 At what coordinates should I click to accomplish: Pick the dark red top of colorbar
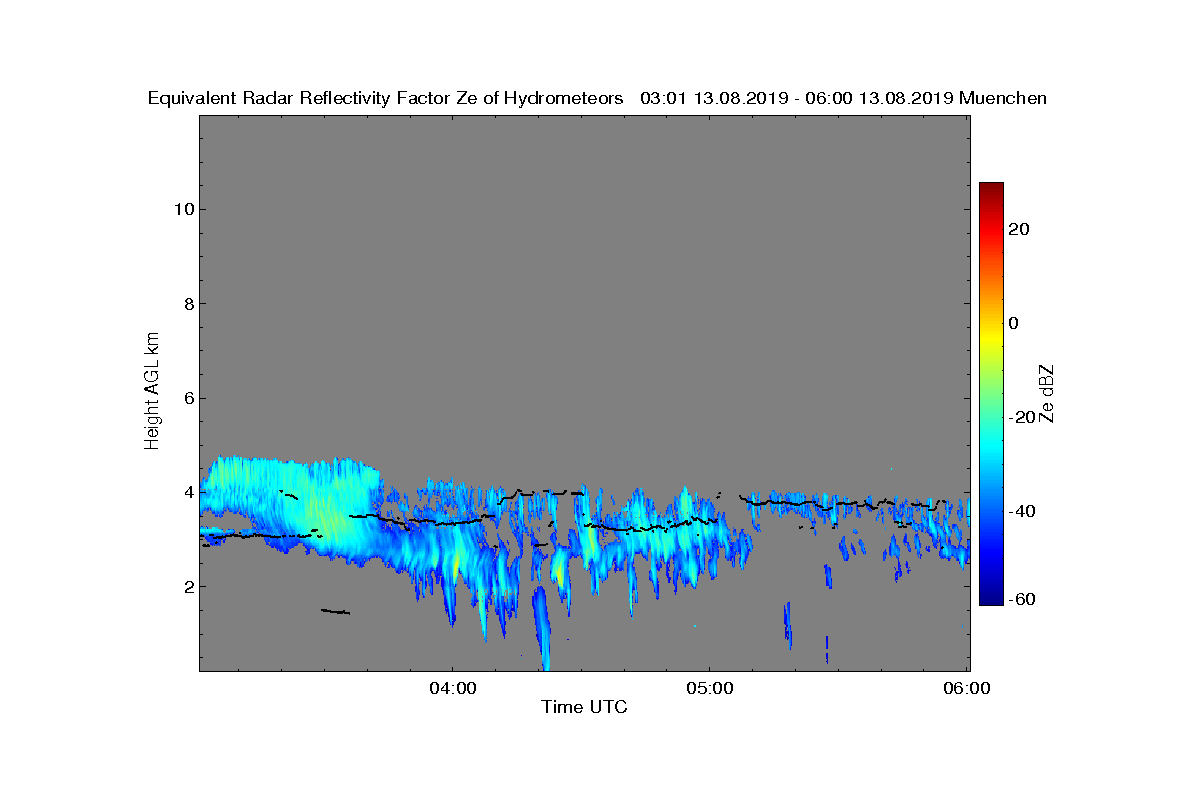point(991,188)
